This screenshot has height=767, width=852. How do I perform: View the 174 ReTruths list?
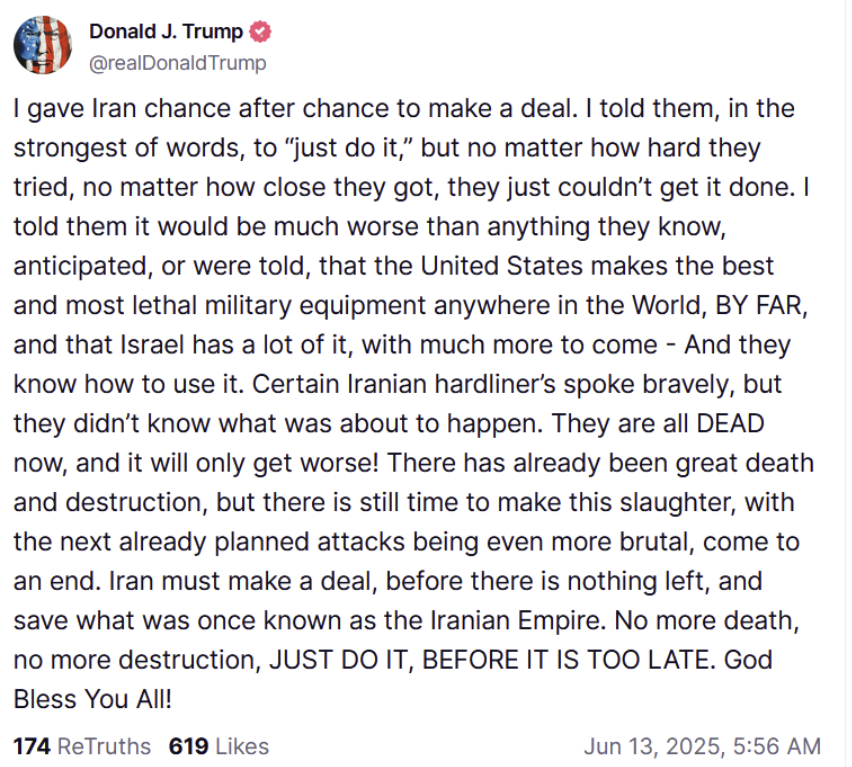click(82, 746)
